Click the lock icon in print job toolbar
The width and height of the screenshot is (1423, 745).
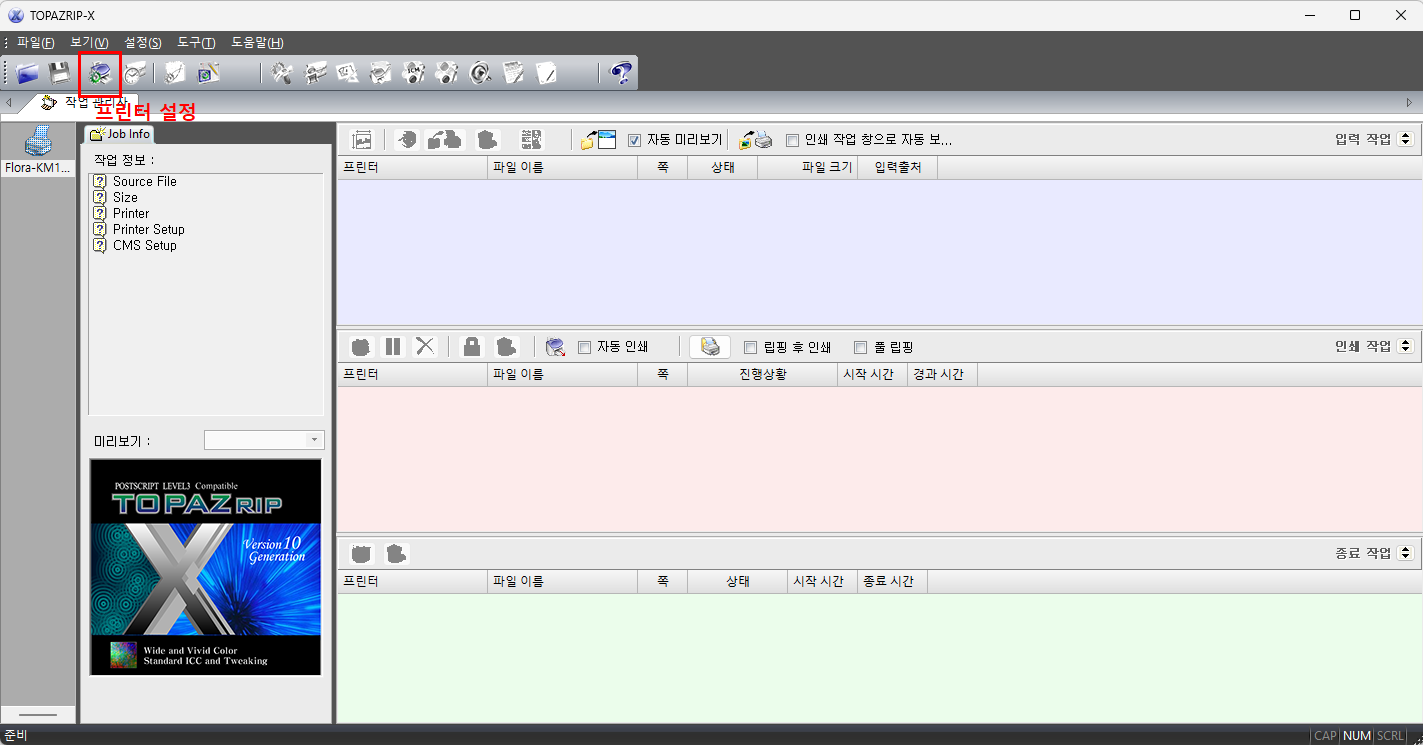tap(472, 346)
